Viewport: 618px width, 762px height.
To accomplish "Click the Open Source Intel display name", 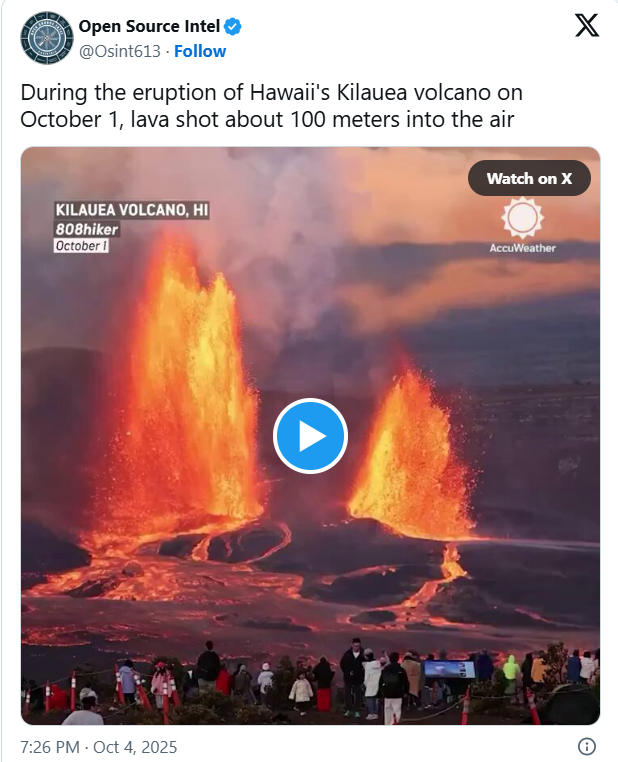I will coord(149,26).
